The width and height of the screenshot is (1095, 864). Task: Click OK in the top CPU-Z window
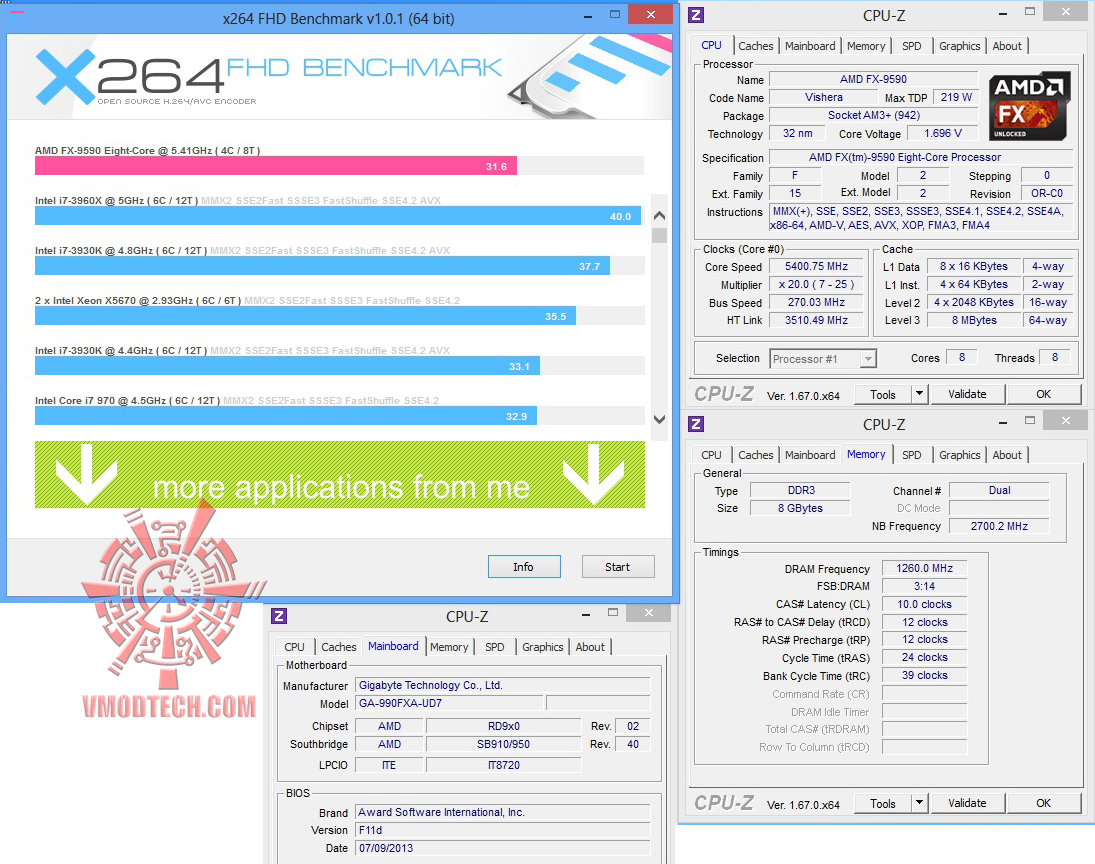coord(1043,394)
